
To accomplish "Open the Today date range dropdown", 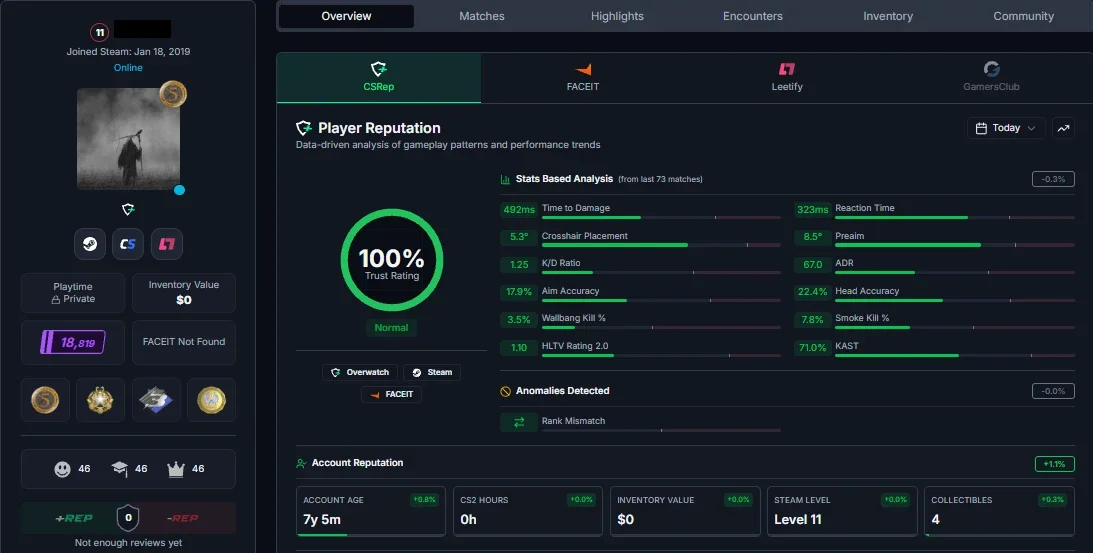I will pos(1006,128).
